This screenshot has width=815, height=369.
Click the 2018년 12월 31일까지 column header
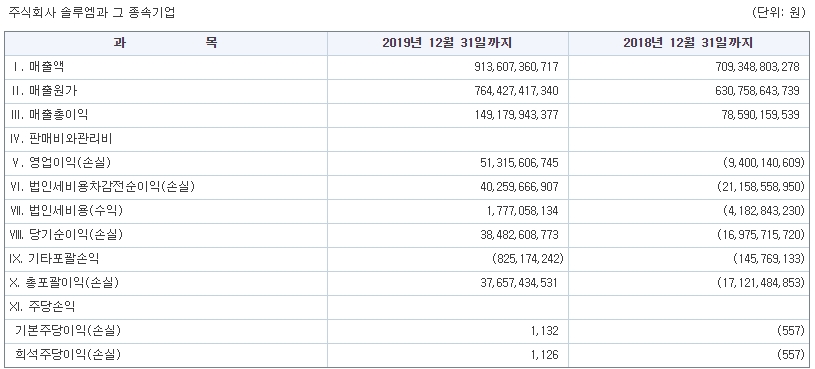tap(689, 43)
